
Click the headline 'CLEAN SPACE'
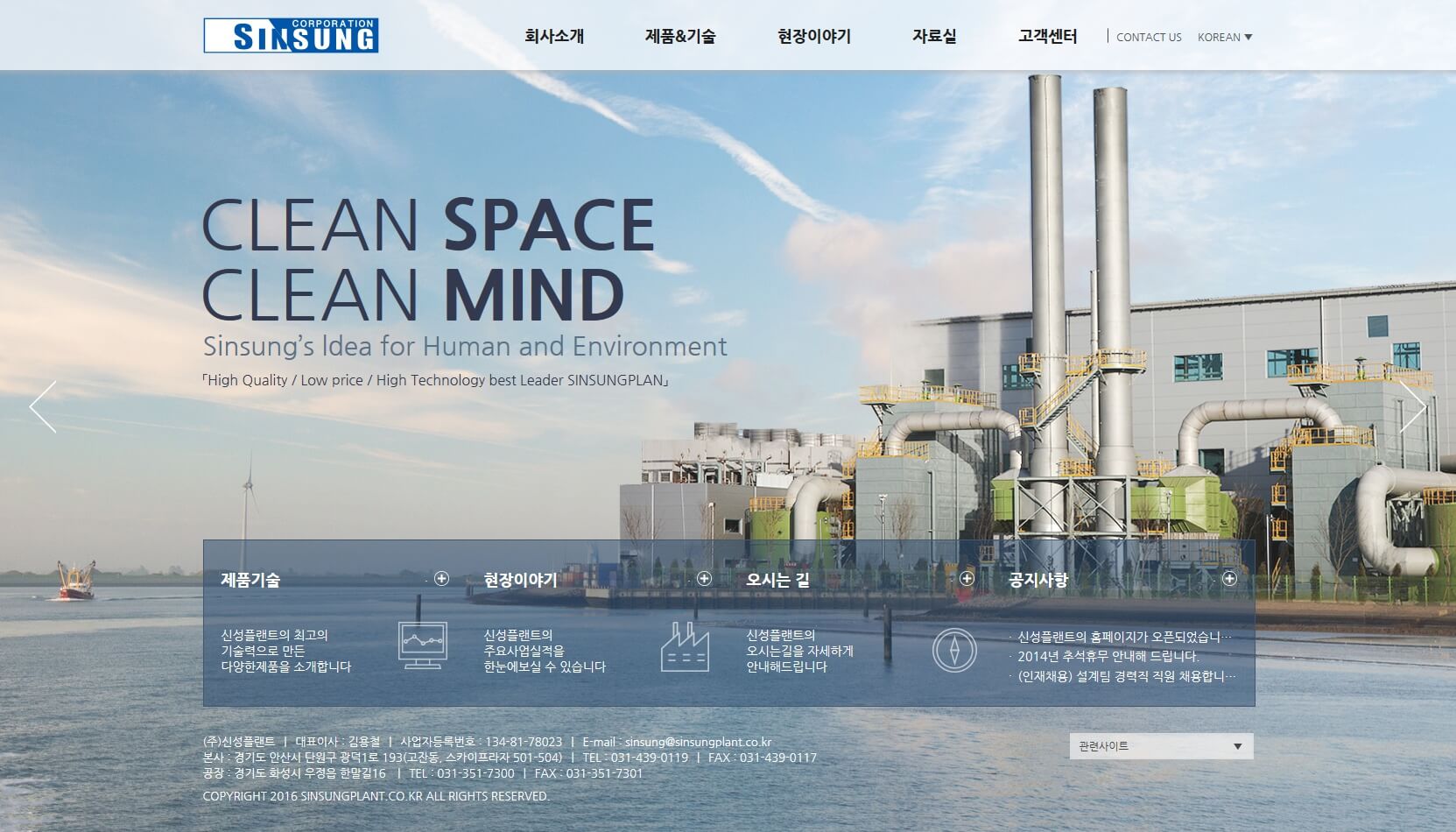coord(429,224)
